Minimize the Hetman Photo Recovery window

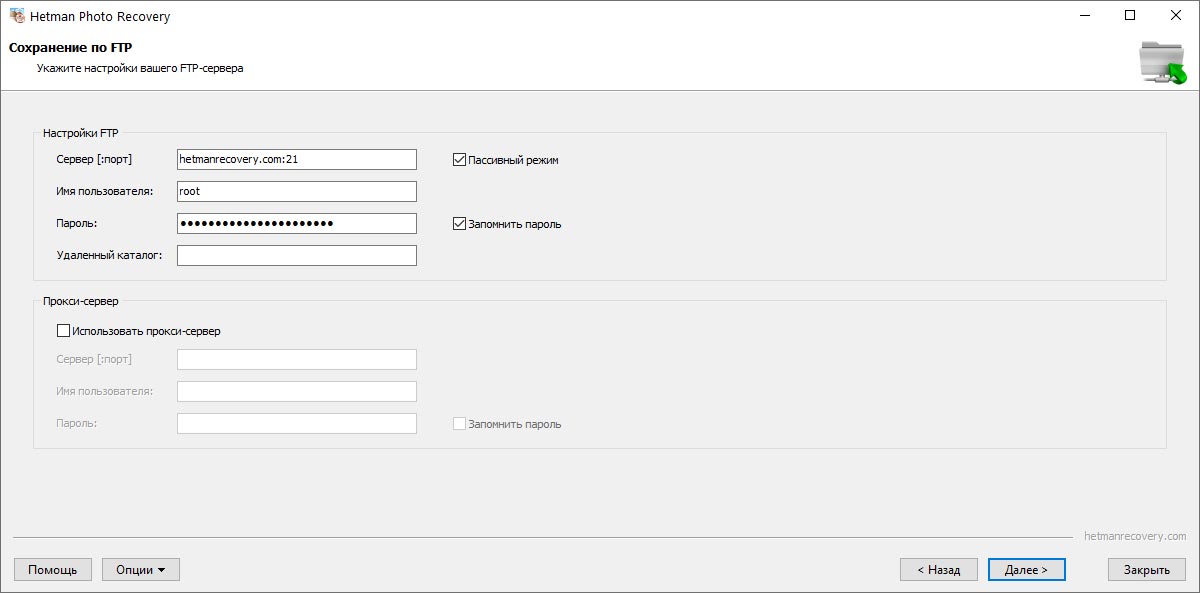tap(1084, 16)
